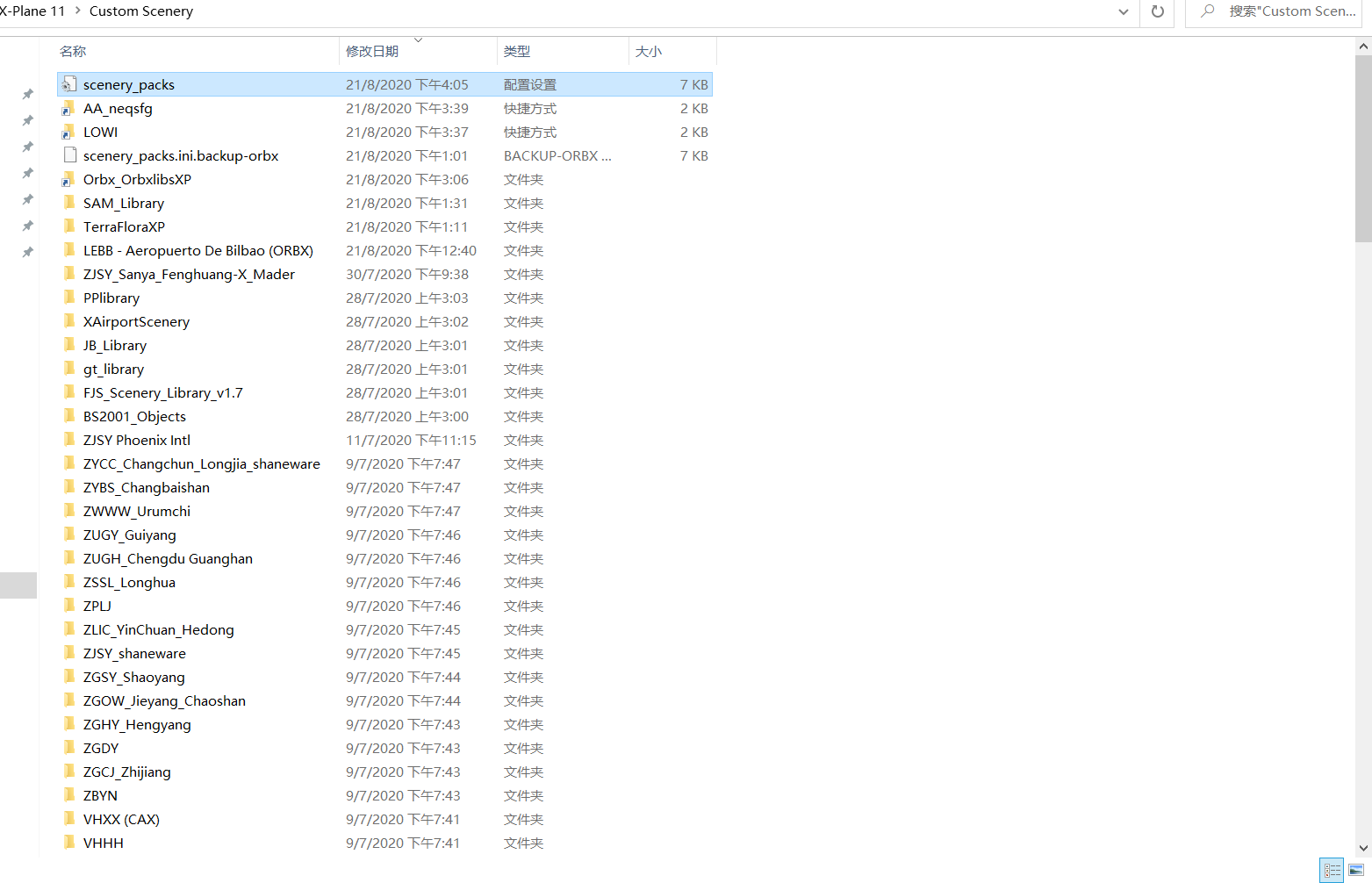Click the 11/7/2020 下午11:15 date cell
Image resolution: width=1372 pixels, height=883 pixels.
(x=411, y=440)
